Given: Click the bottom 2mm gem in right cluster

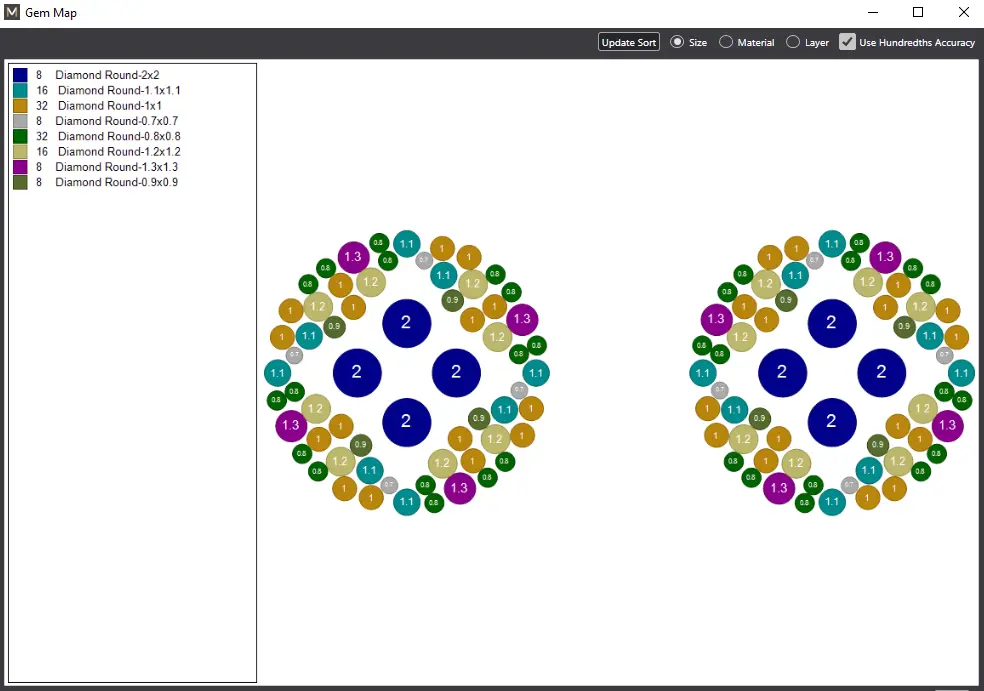Looking at the screenshot, I should (832, 422).
